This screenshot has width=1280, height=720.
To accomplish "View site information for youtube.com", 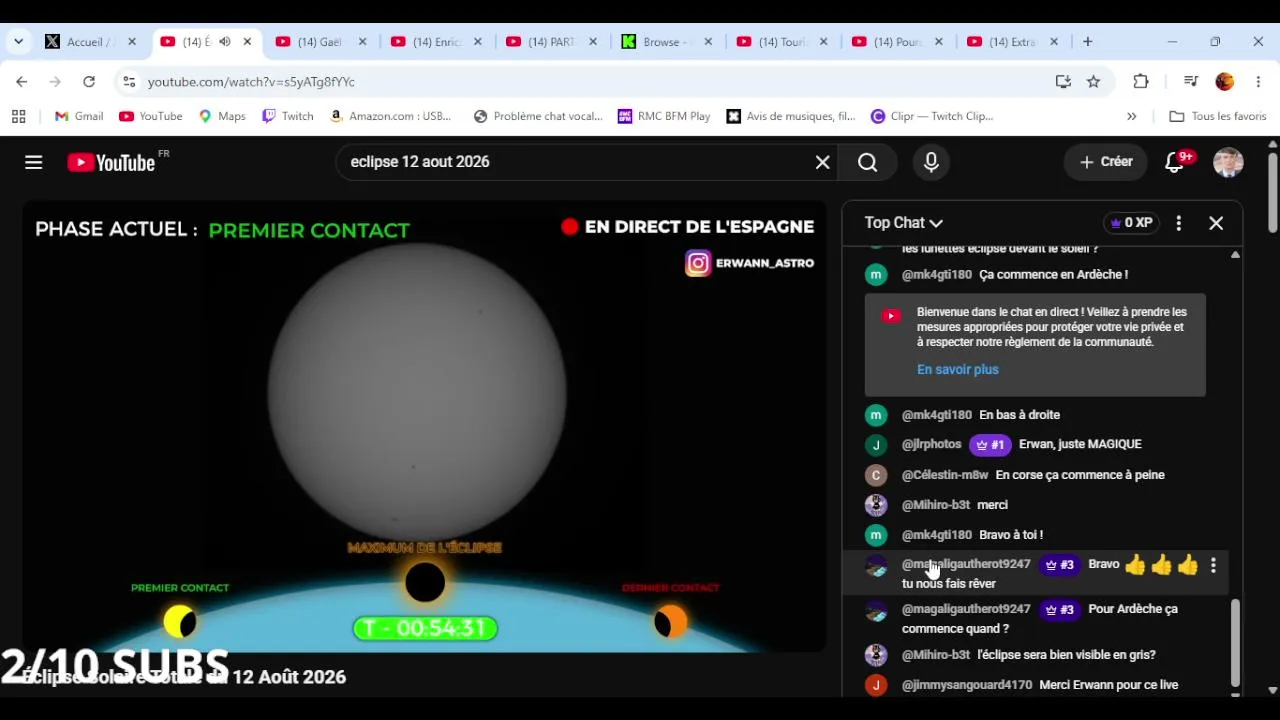I will click(128, 82).
